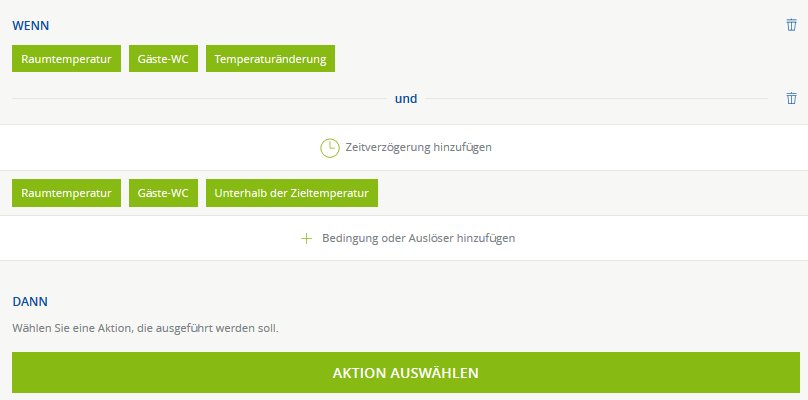This screenshot has width=808, height=400.
Task: Delete the WENN block with top trash icon
Action: (792, 25)
